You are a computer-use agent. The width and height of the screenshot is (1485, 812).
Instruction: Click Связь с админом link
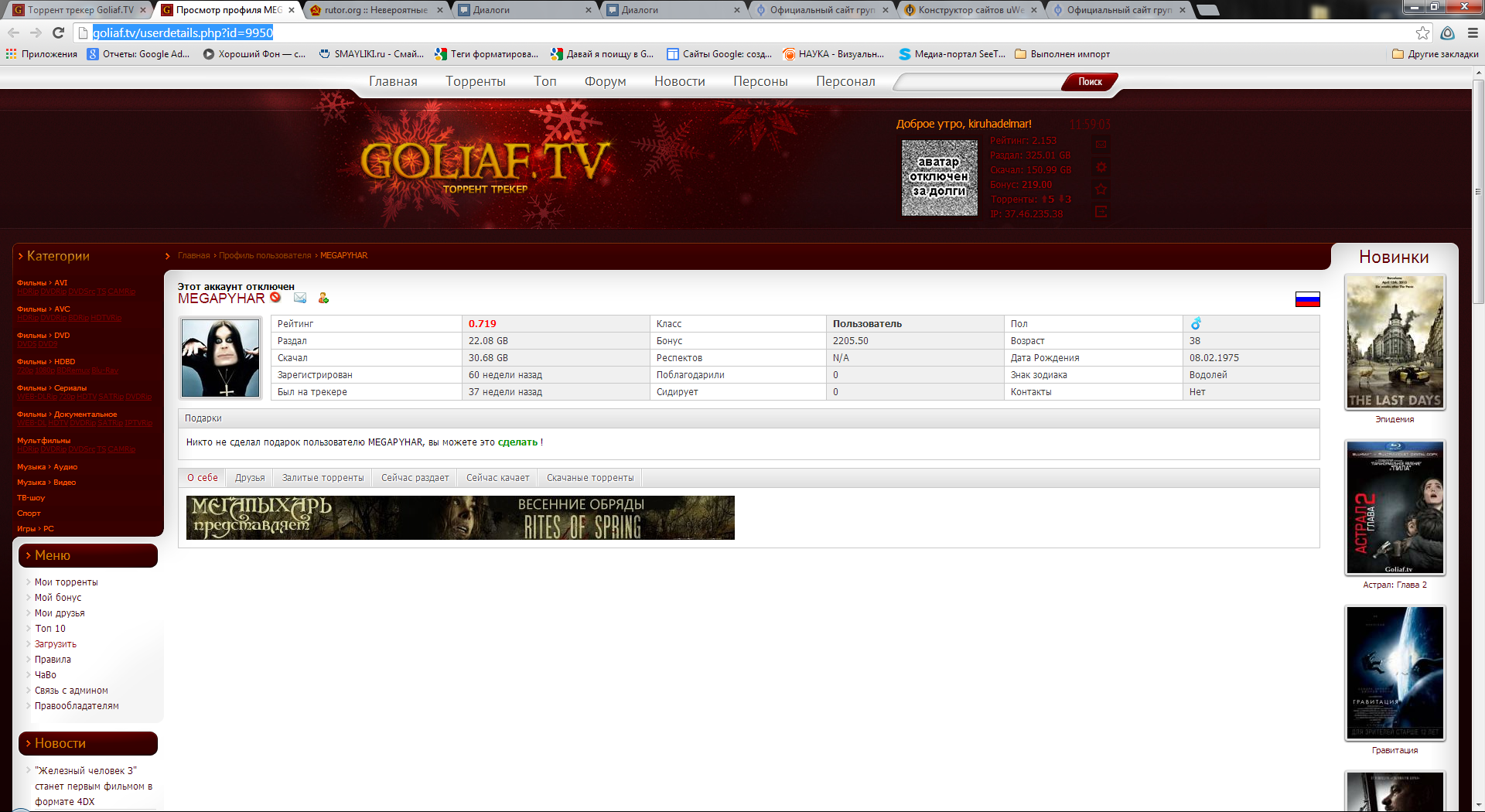[x=71, y=691]
